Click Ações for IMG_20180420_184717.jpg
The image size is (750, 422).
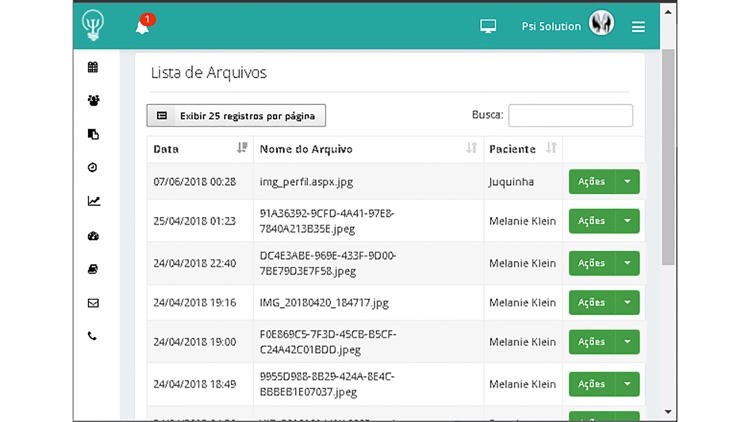(592, 302)
